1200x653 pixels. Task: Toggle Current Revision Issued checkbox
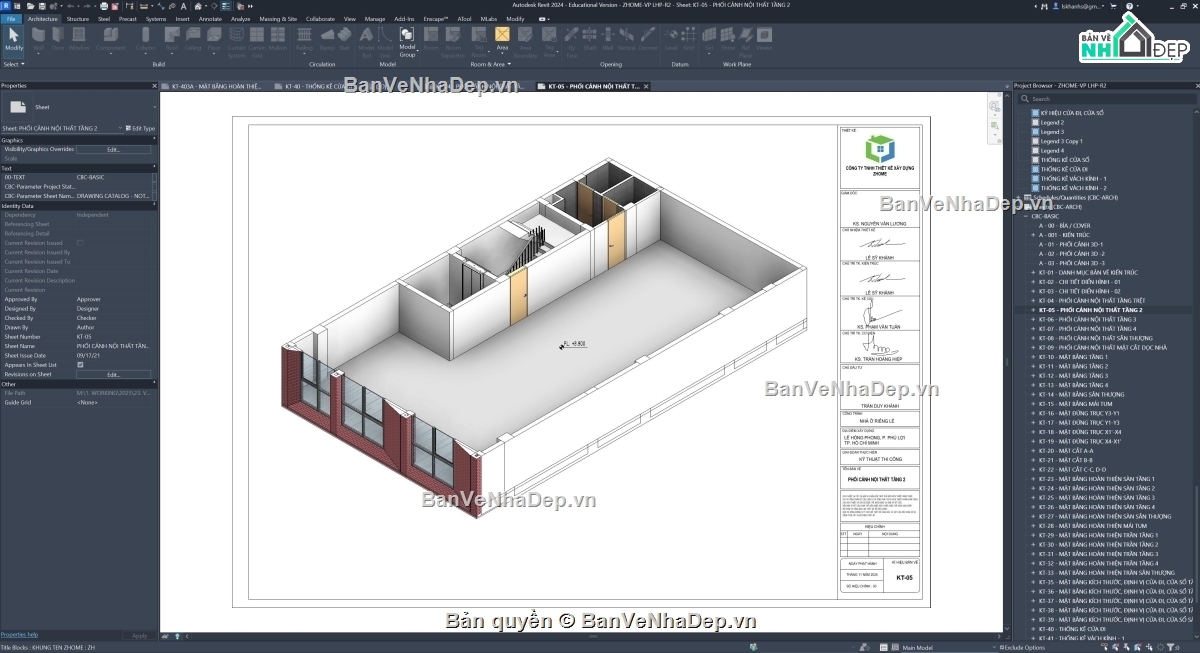click(x=80, y=243)
